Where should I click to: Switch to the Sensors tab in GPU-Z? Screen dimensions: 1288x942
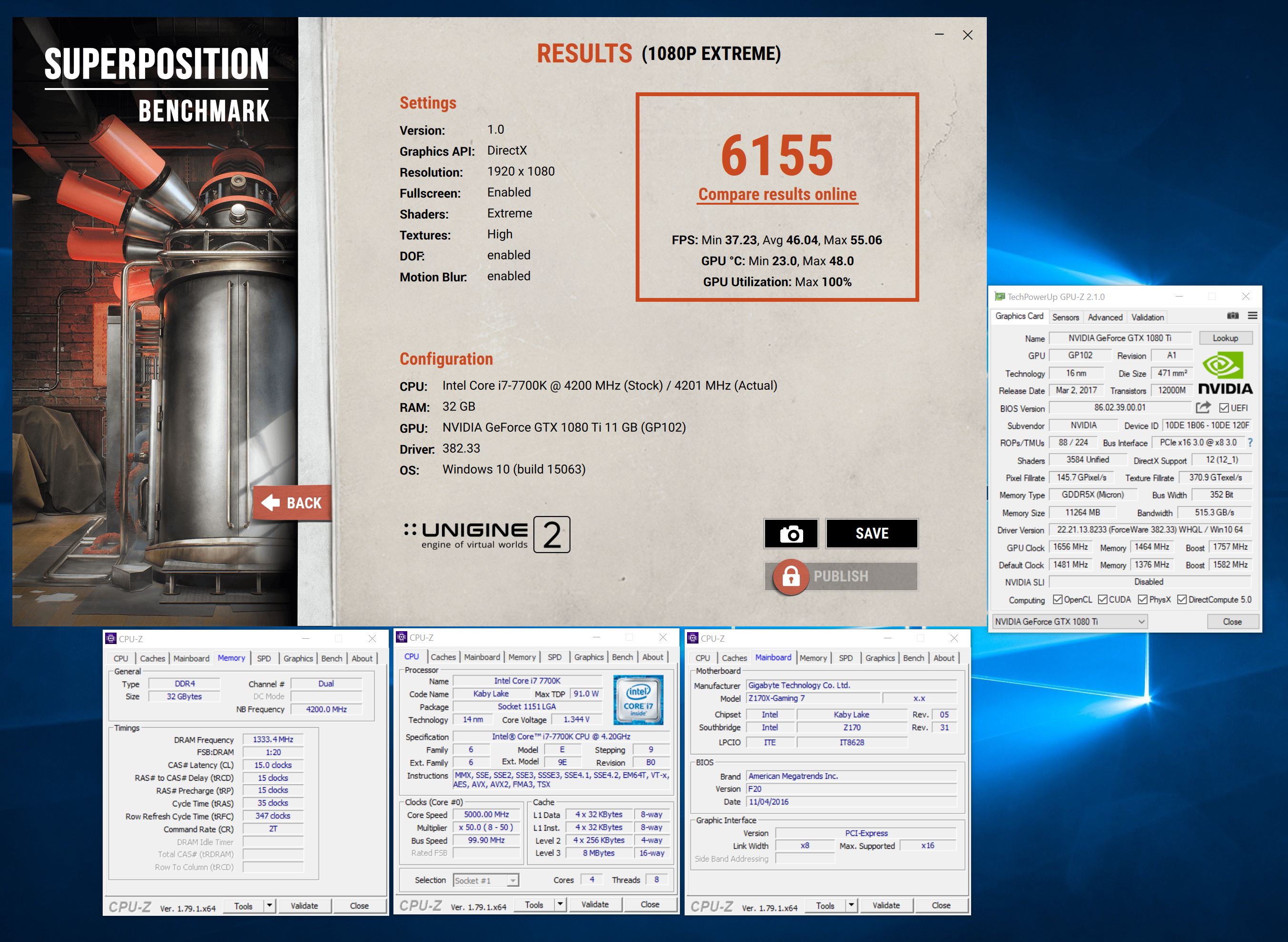pos(1065,317)
